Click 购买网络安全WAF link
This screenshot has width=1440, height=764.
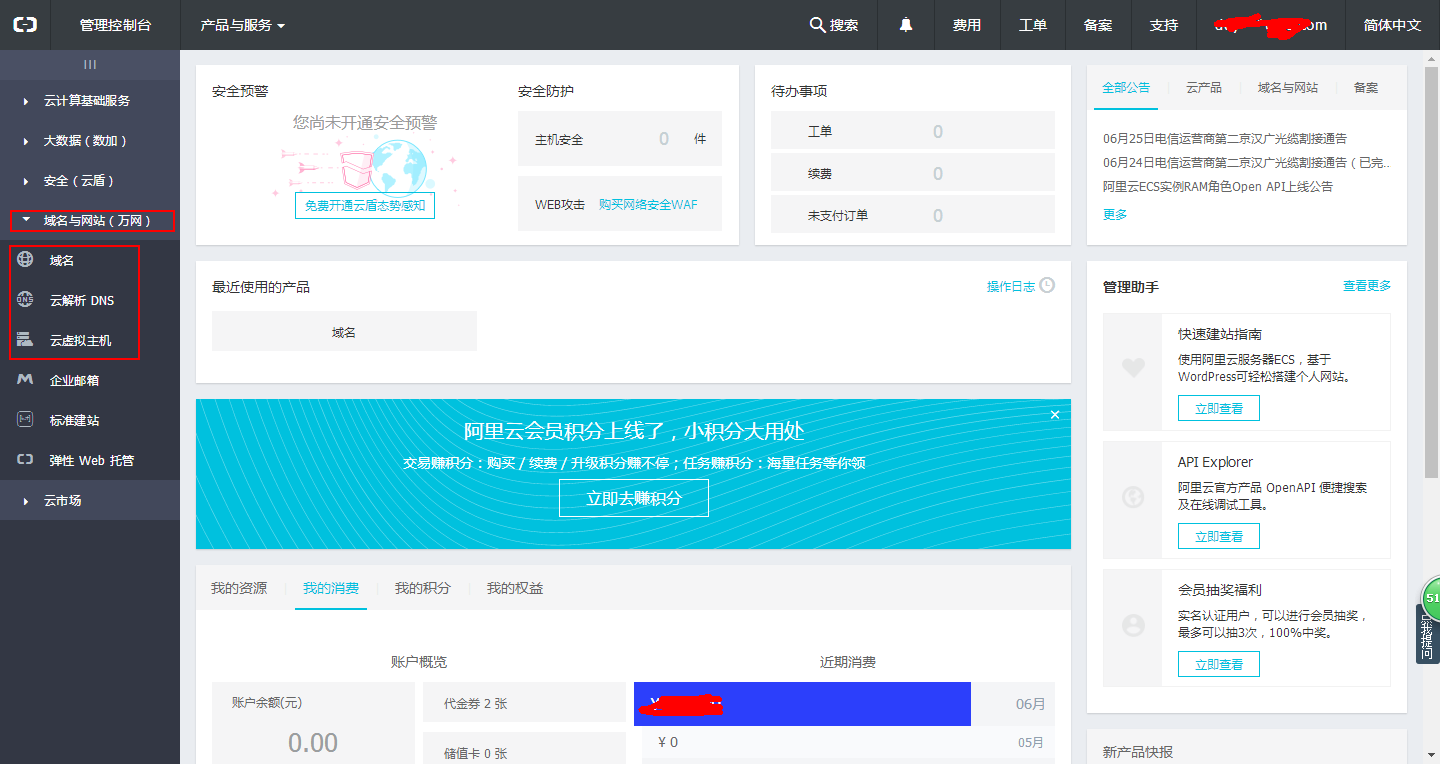pos(648,204)
